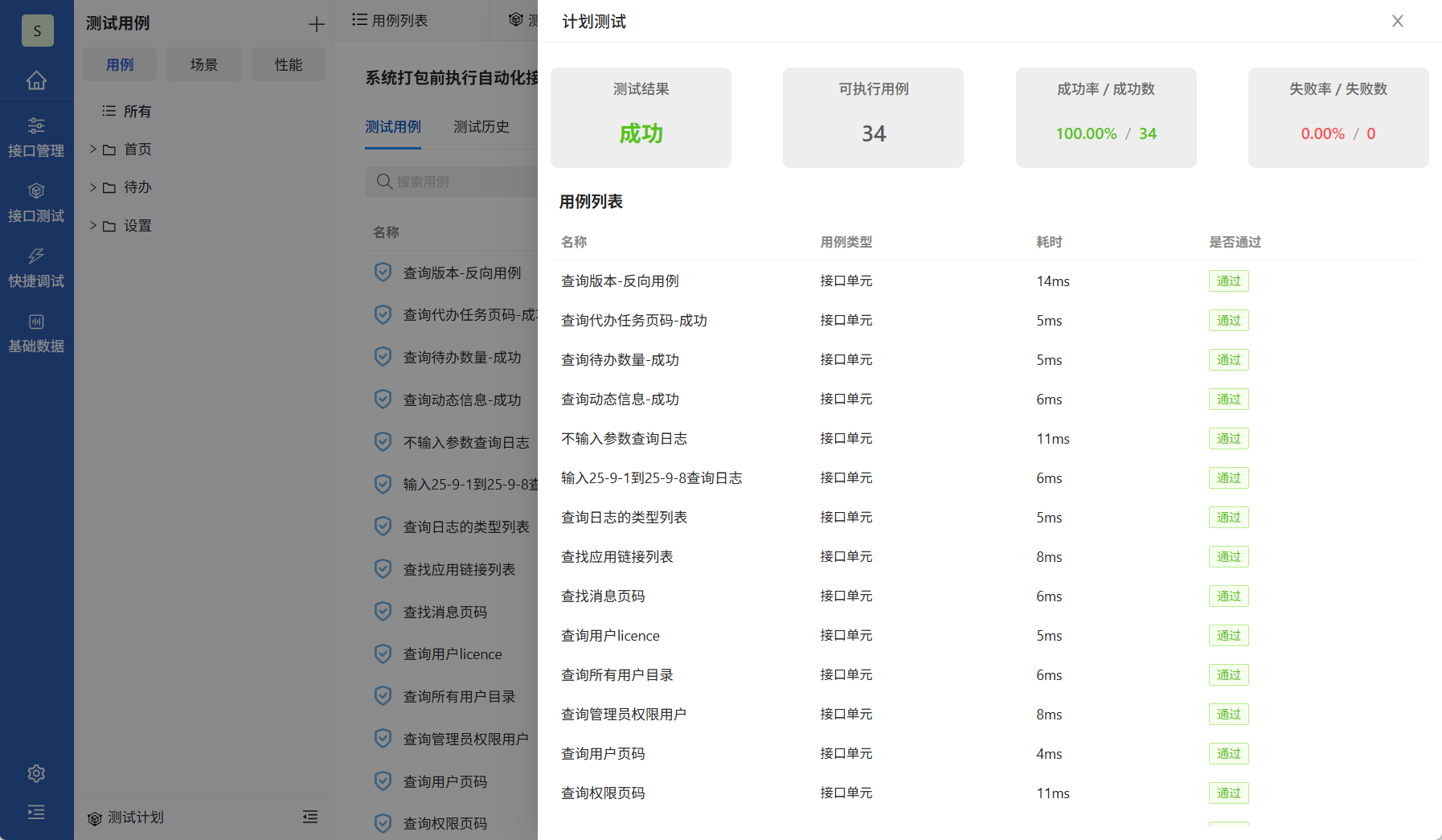Open 测试计划 at the bottom

[x=125, y=817]
